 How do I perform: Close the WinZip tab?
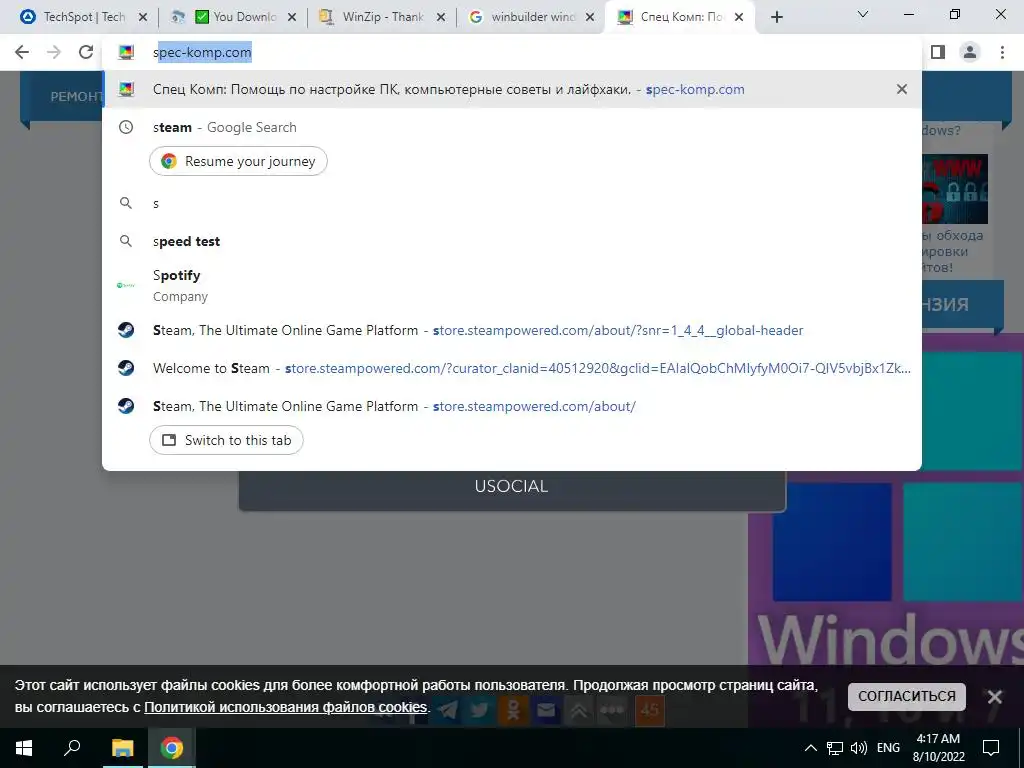click(x=441, y=18)
